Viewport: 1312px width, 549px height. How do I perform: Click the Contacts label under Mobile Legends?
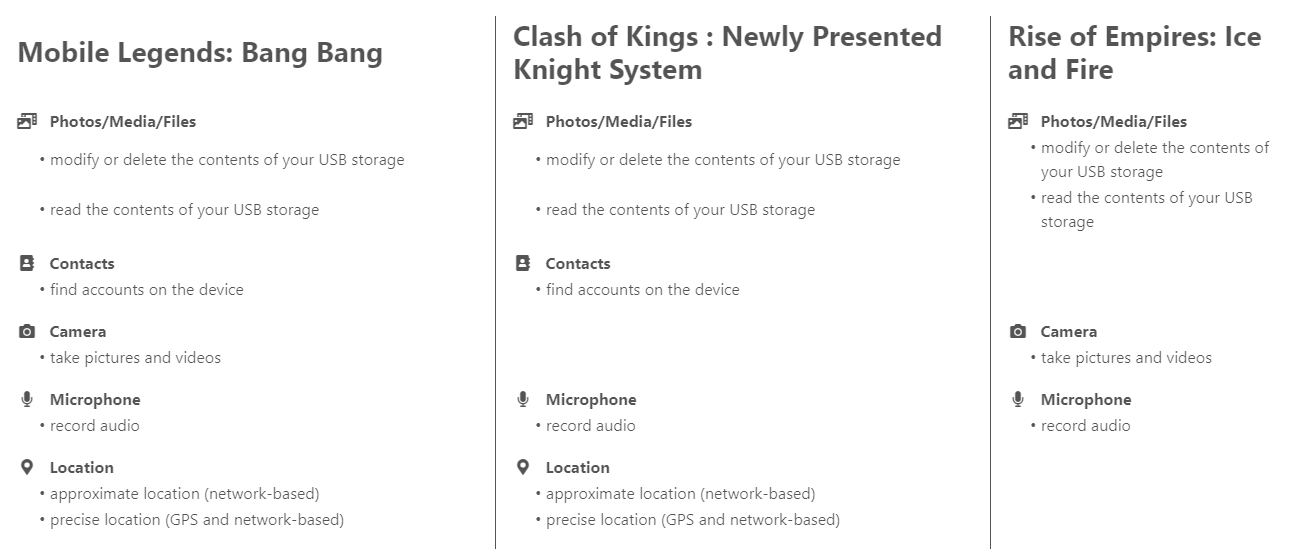click(x=82, y=264)
